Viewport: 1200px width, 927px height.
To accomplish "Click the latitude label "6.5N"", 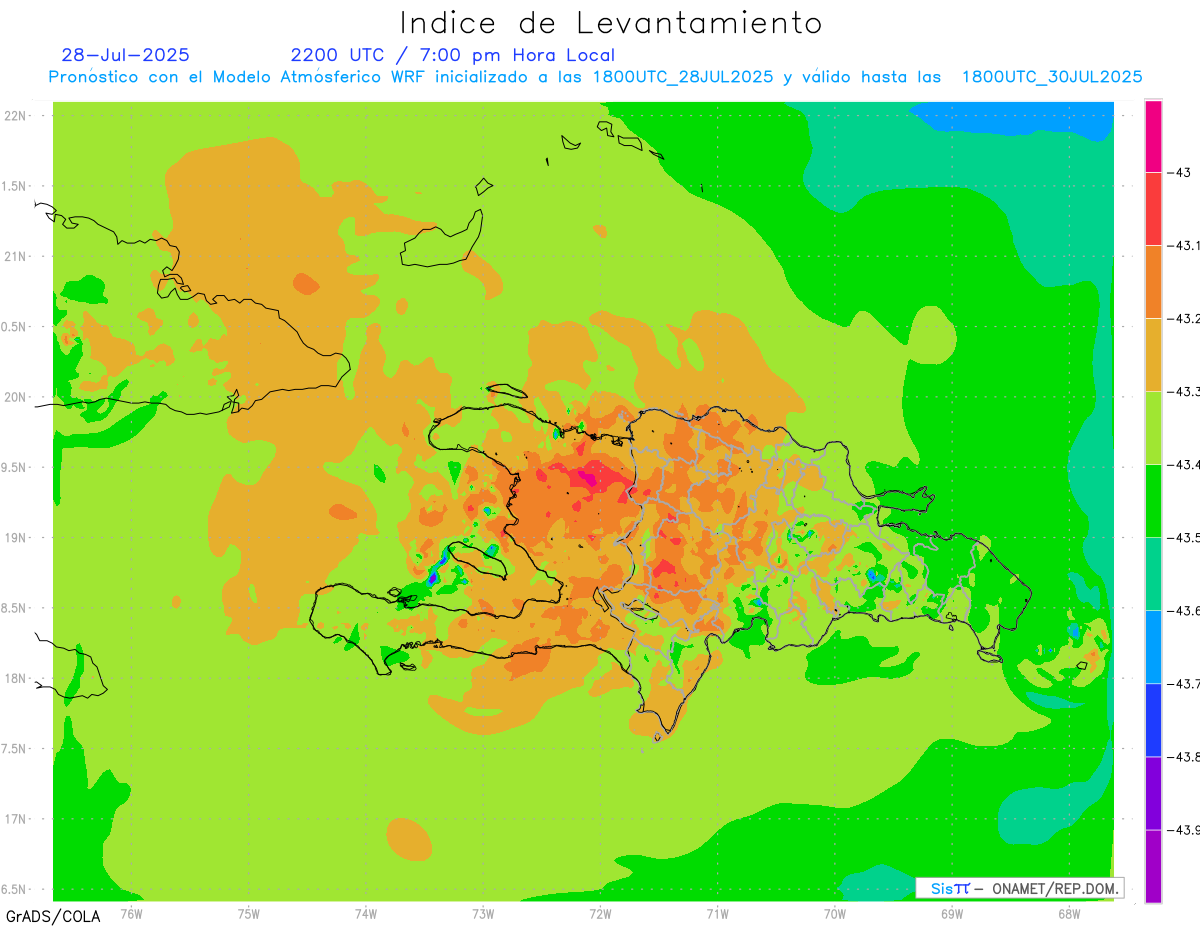I will coord(14,889).
